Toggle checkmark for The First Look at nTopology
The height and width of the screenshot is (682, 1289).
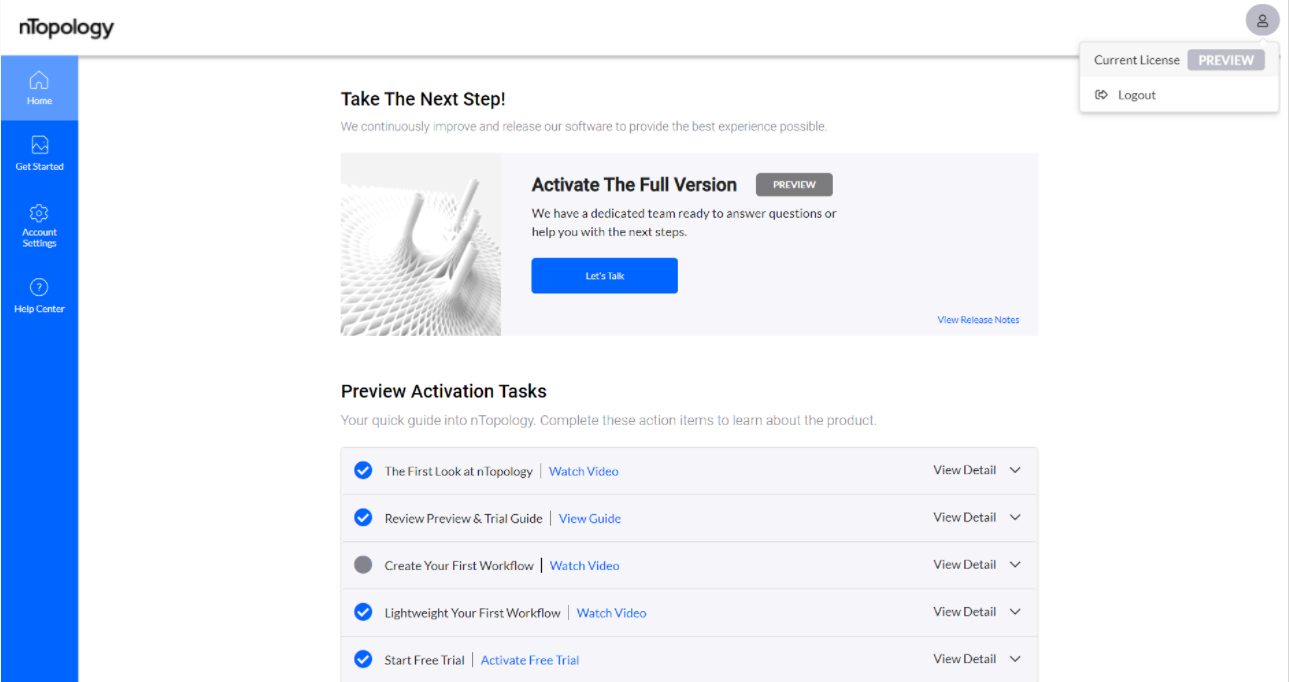[x=363, y=470]
